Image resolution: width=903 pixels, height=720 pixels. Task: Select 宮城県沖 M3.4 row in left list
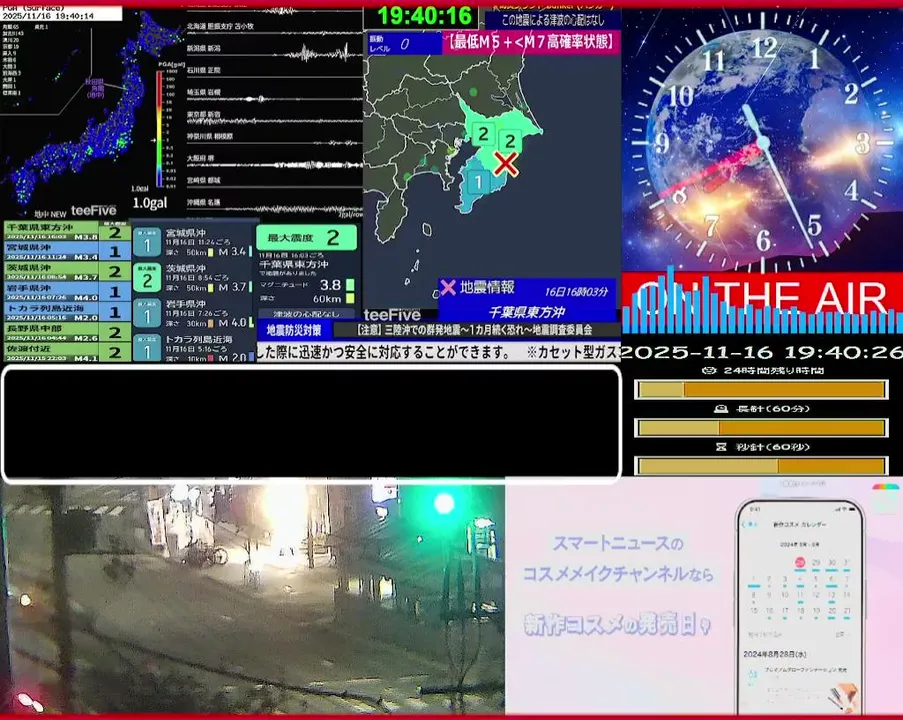67,251
